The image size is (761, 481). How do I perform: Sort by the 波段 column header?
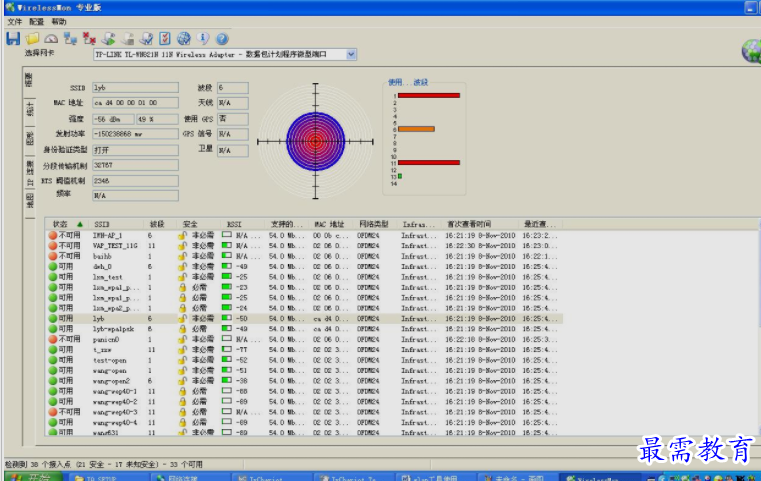click(160, 224)
